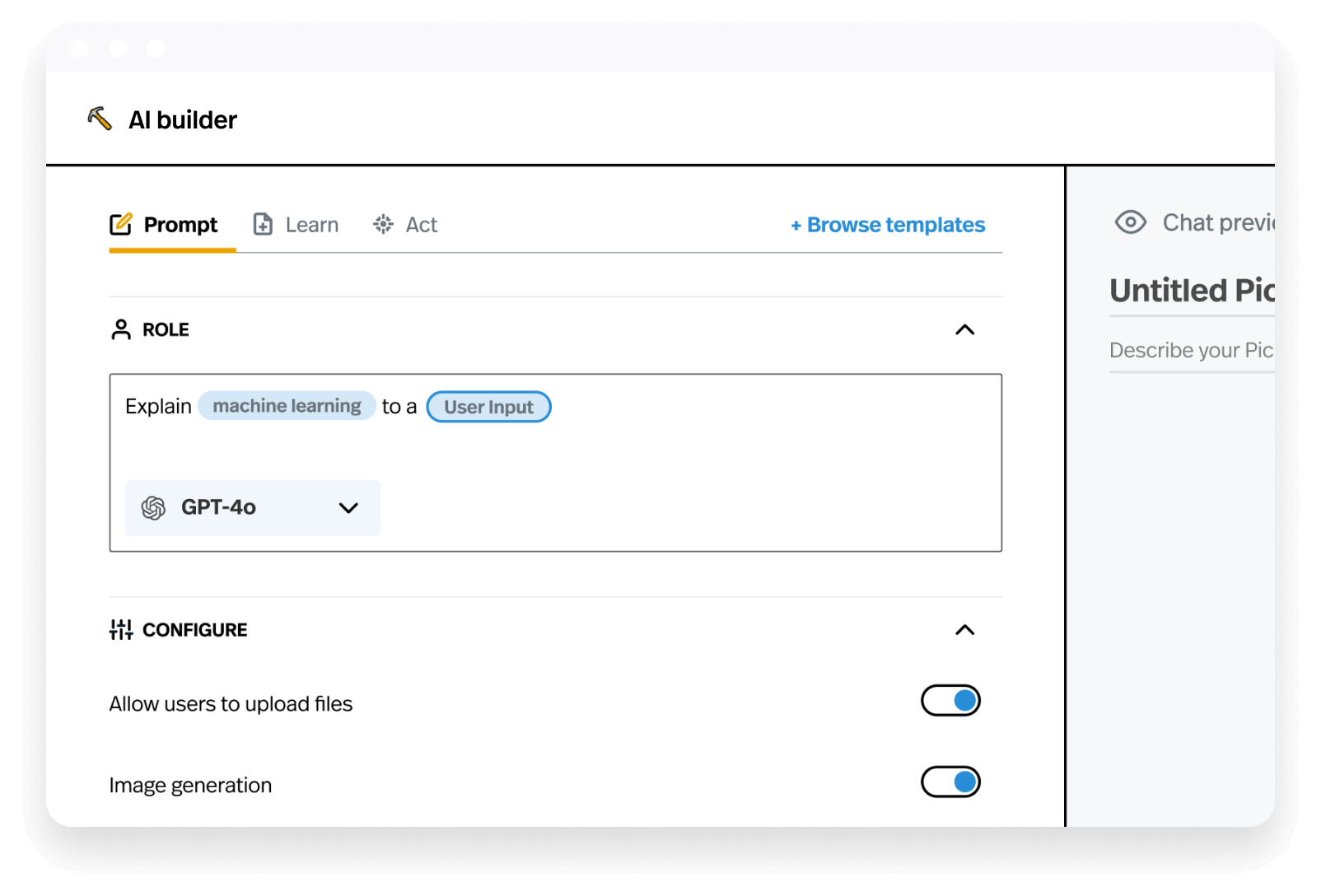Screen dimensions: 1321x896
Task: Click the description input field
Action: click(1191, 351)
